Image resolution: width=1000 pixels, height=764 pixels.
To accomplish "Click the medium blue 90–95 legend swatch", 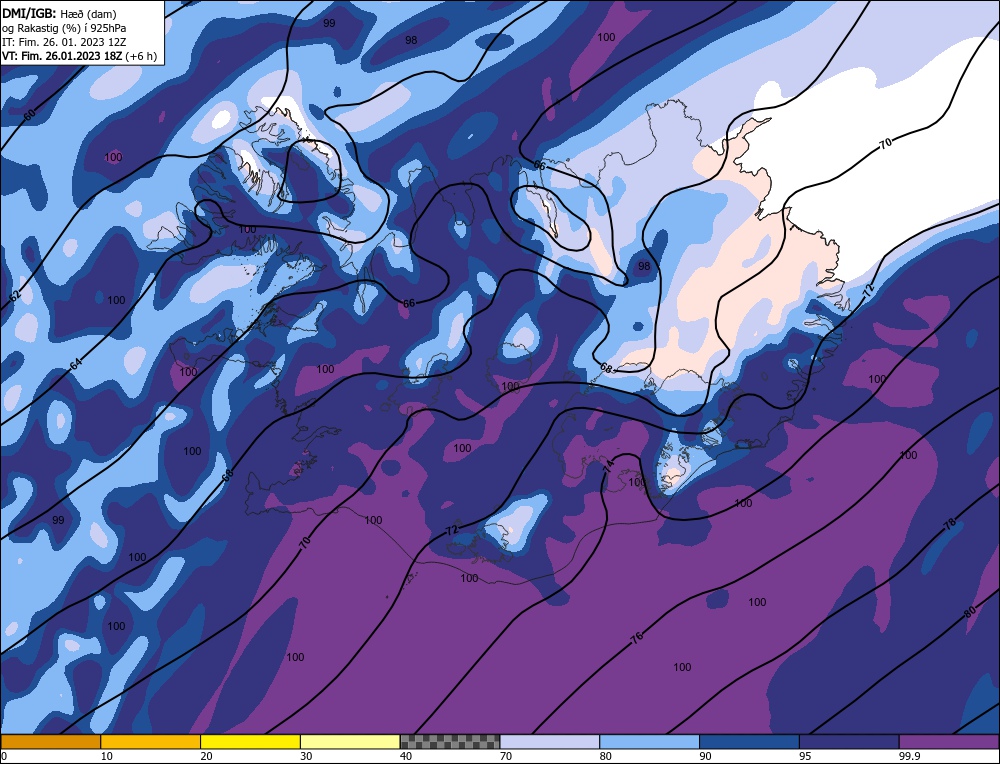I will tap(749, 741).
